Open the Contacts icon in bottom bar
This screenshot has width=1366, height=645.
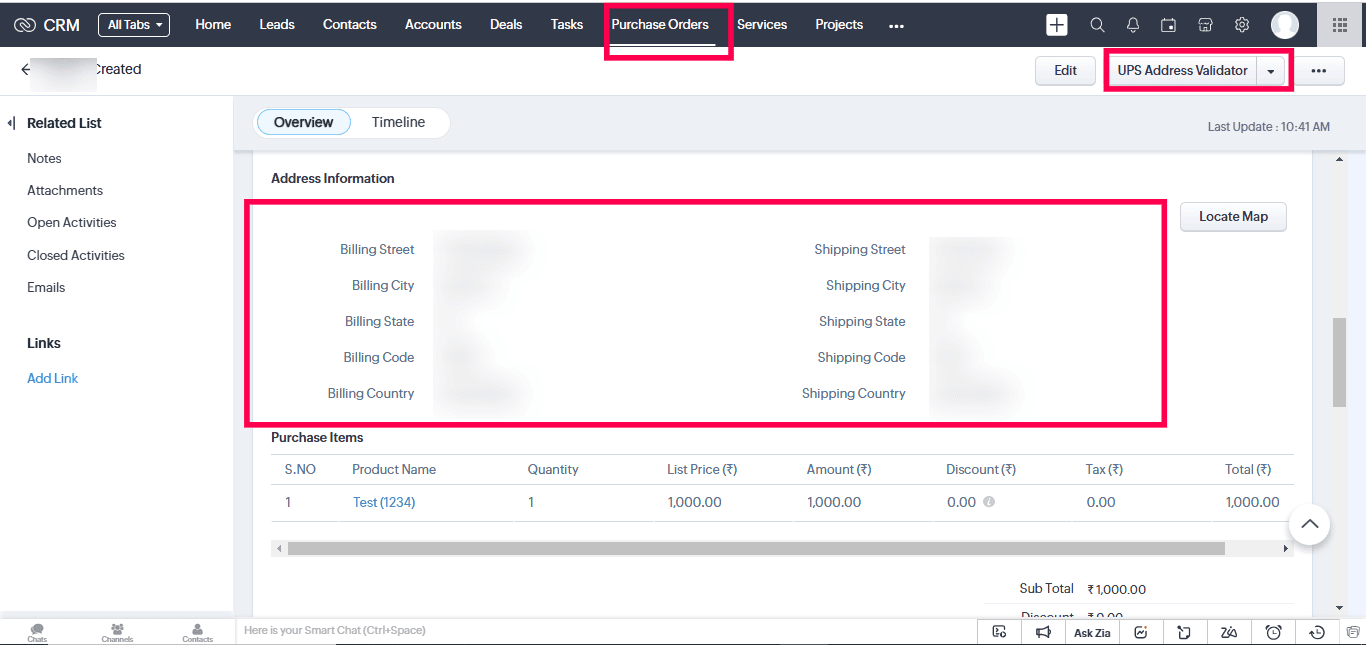pyautogui.click(x=197, y=632)
